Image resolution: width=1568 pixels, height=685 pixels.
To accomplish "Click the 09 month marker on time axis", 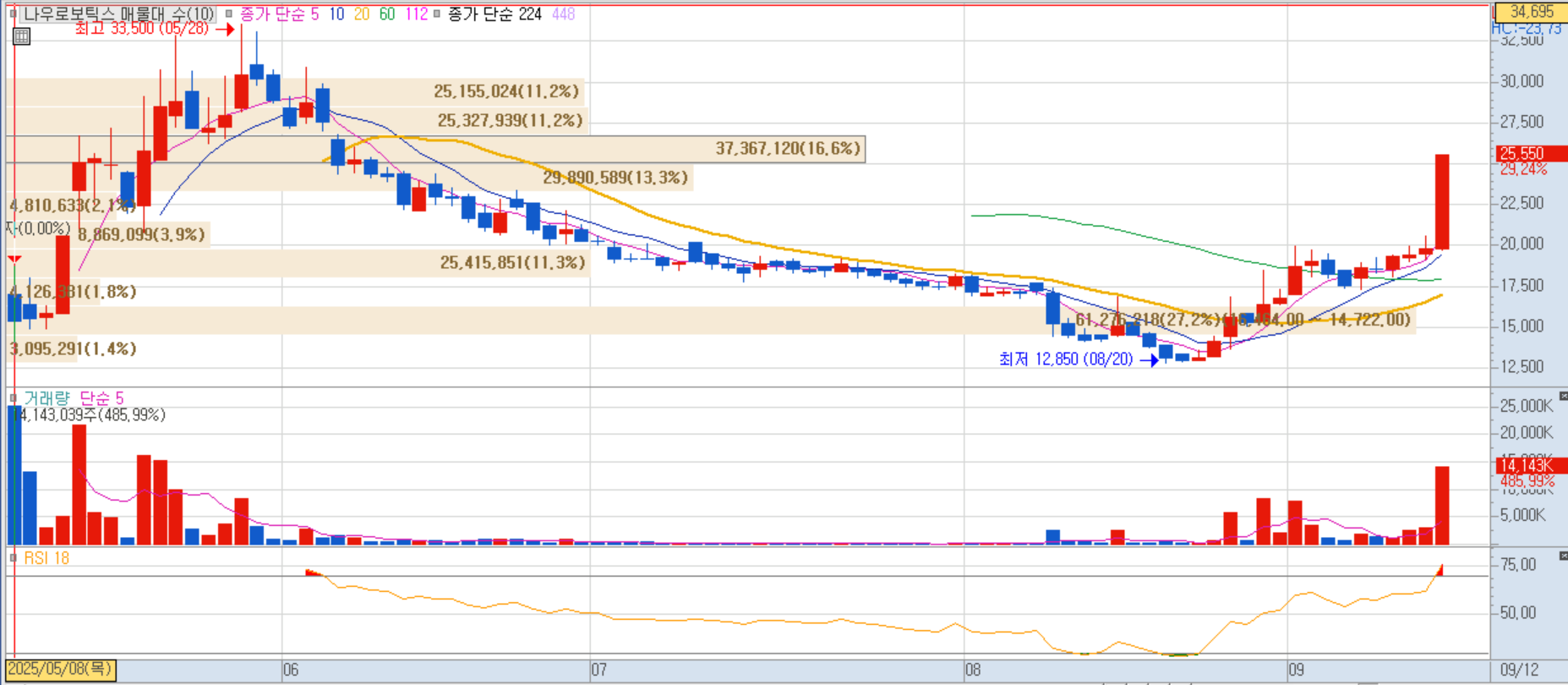I will click(1297, 670).
